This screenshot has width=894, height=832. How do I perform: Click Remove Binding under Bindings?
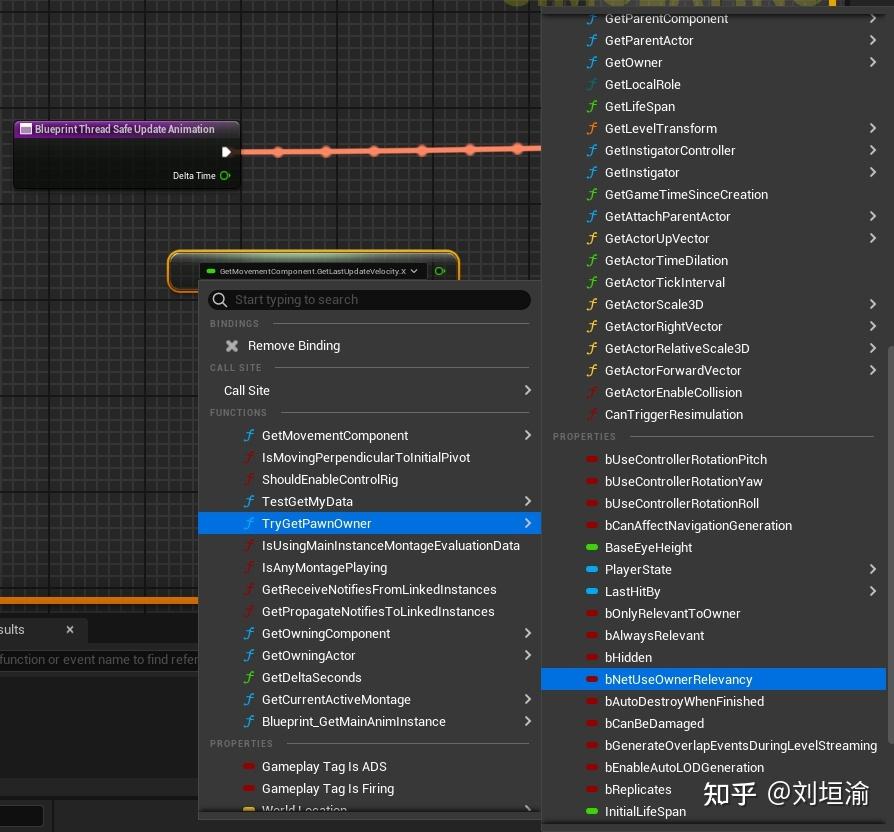pyautogui.click(x=293, y=346)
